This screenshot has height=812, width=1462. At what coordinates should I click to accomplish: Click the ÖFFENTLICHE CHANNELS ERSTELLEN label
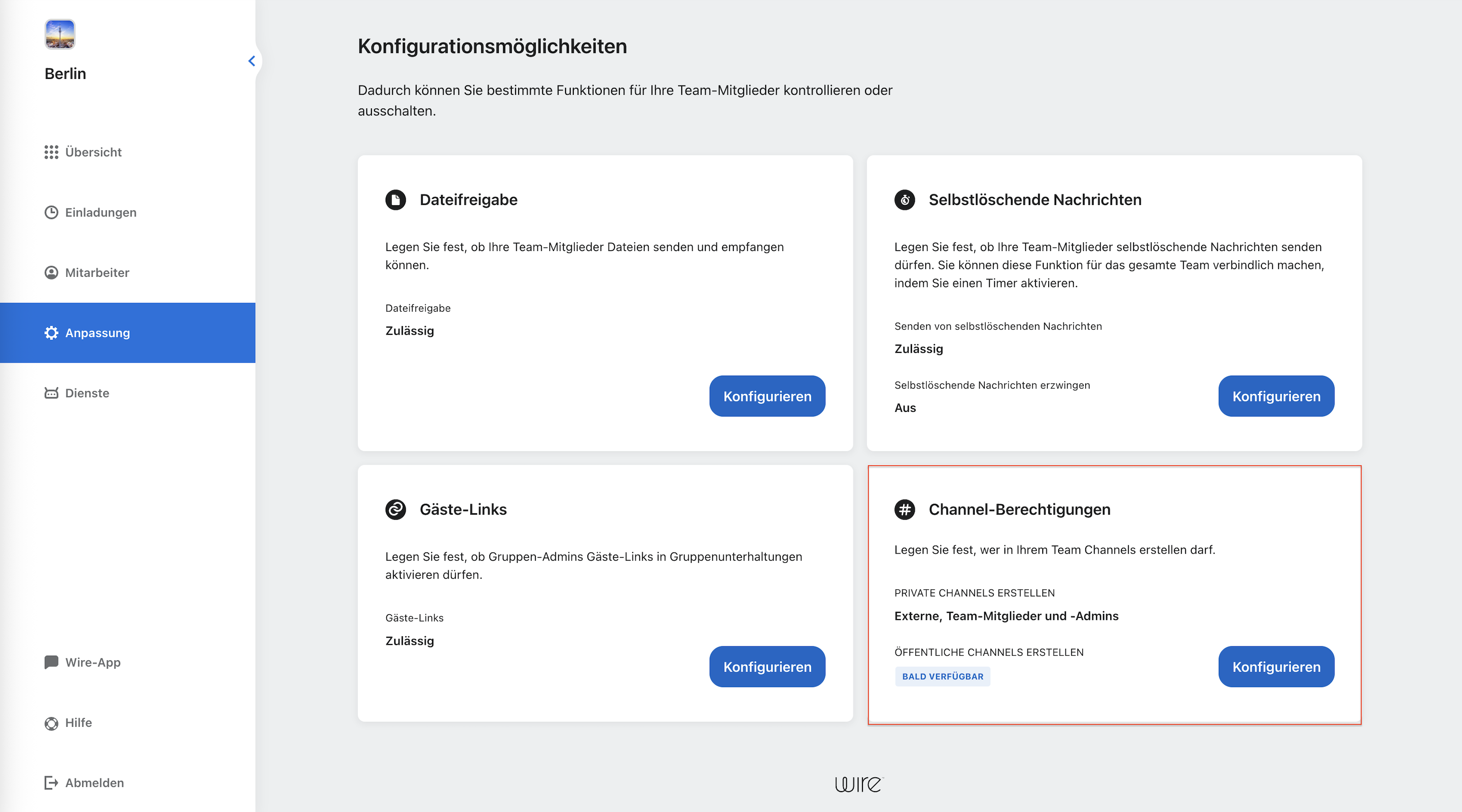click(x=989, y=653)
